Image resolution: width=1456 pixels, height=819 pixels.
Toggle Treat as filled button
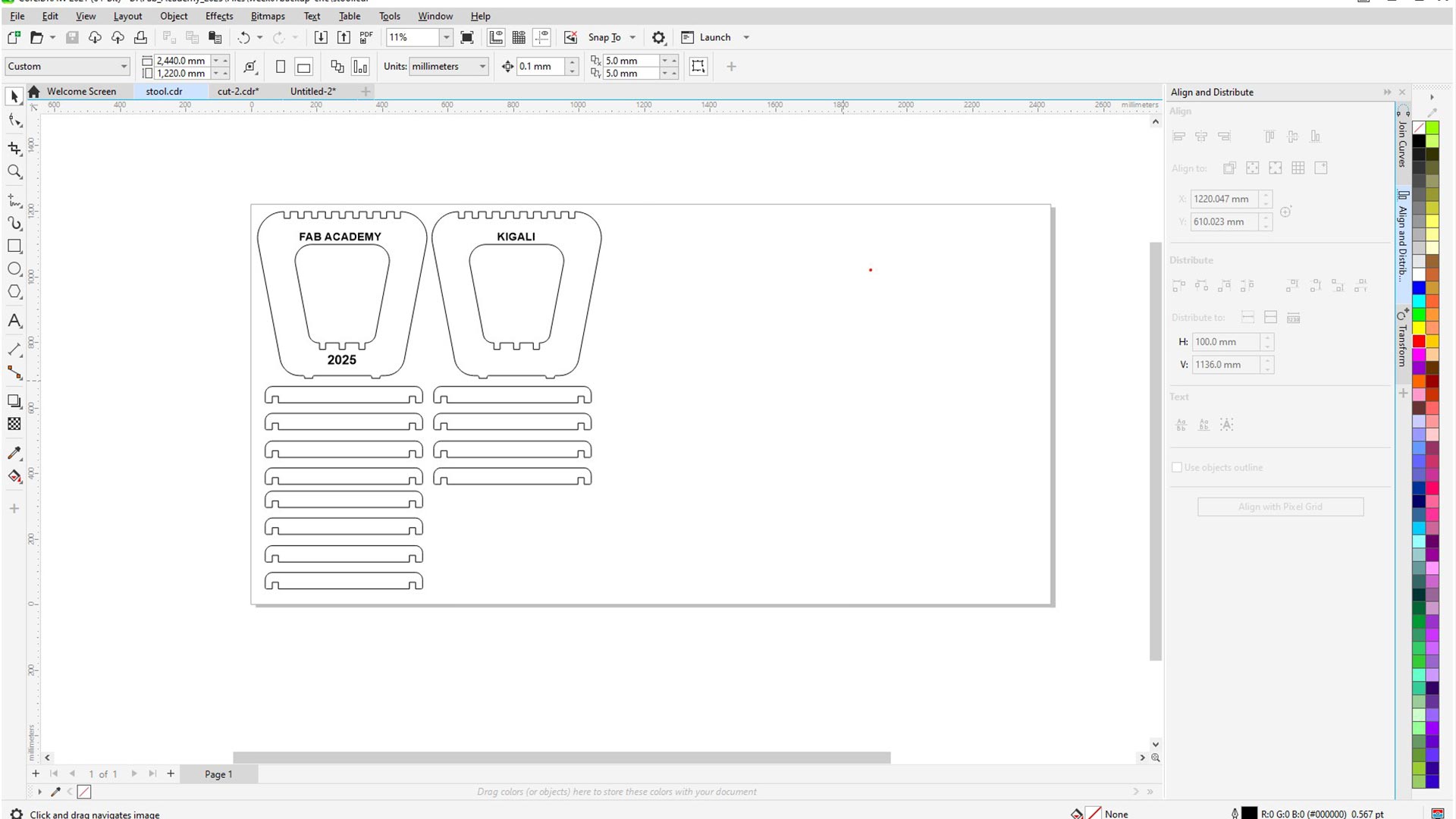698,67
